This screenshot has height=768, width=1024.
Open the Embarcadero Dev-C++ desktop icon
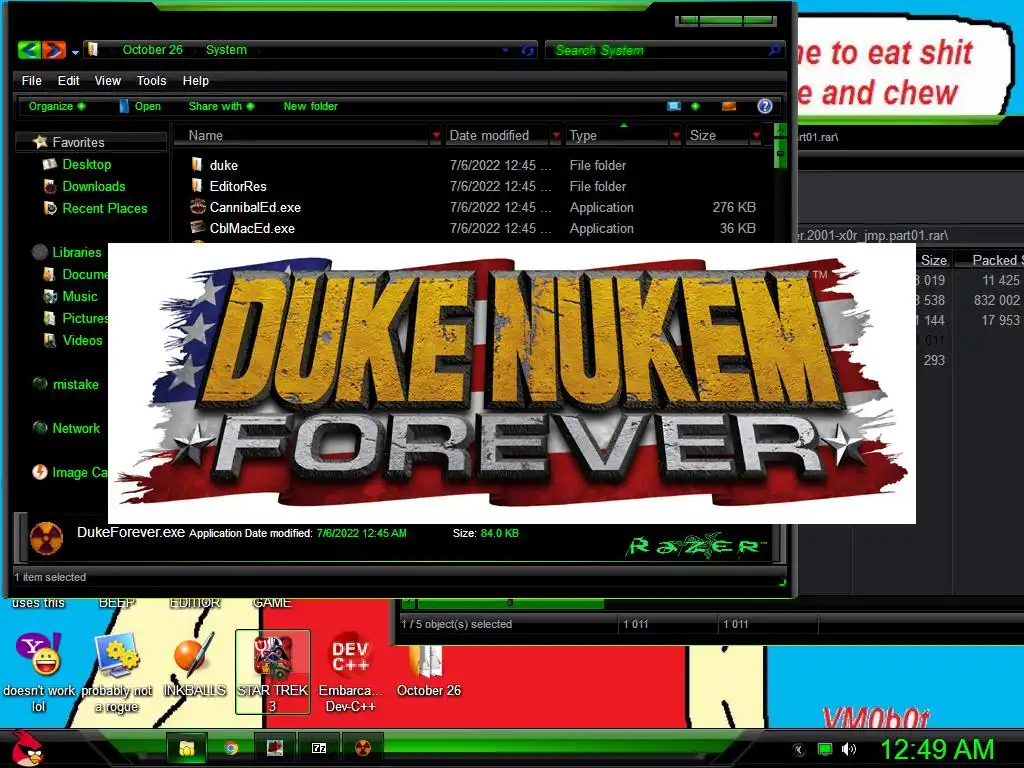350,673
